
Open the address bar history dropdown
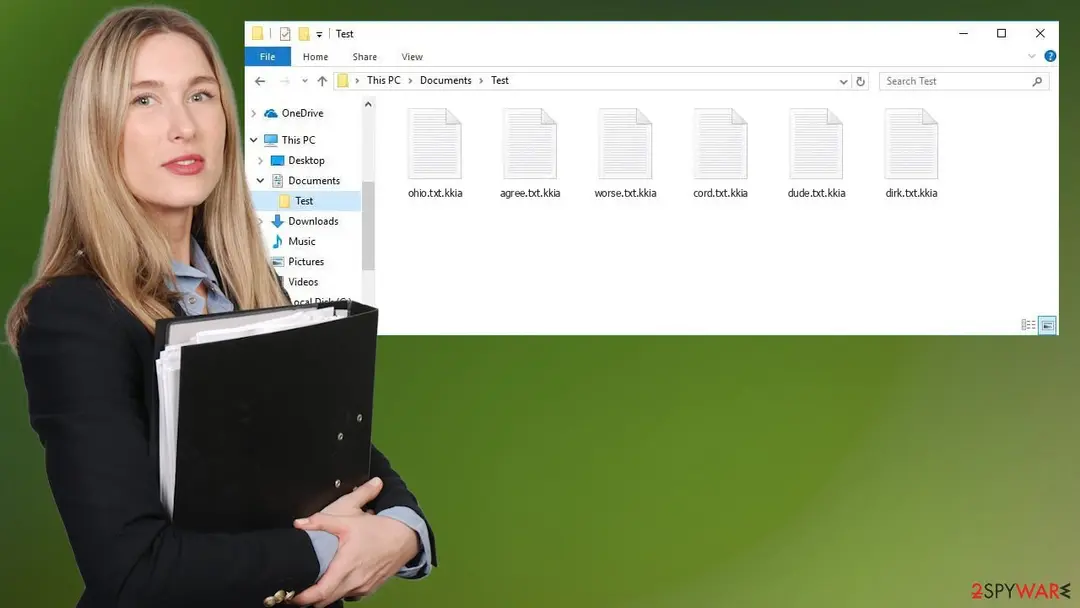[843, 81]
